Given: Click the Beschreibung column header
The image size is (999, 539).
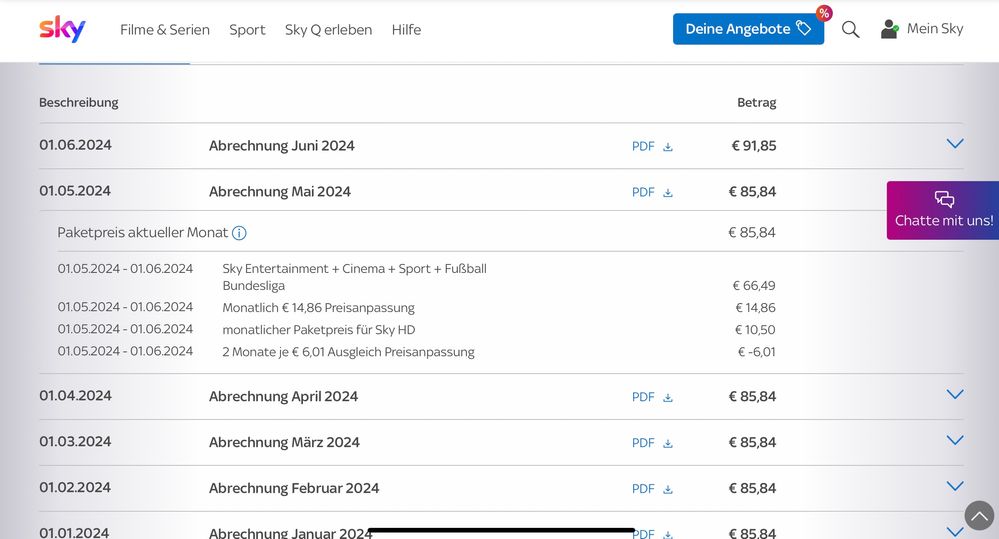Looking at the screenshot, I should (78, 103).
